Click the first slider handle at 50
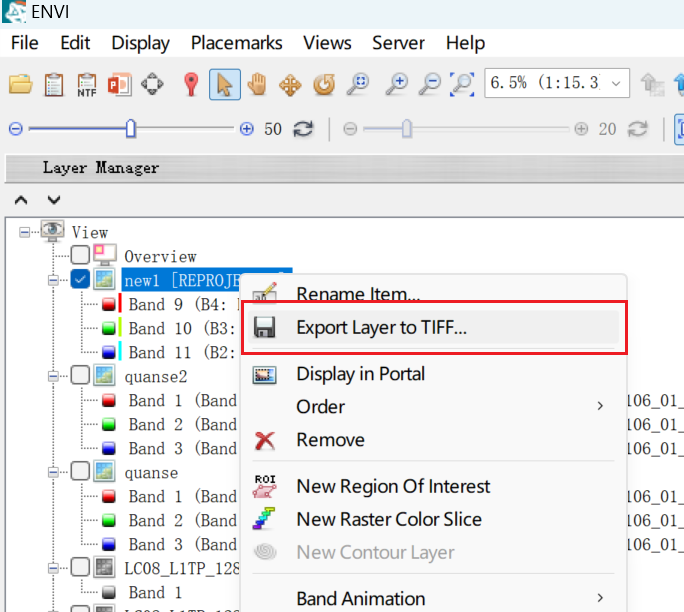This screenshot has height=612, width=684. click(130, 129)
